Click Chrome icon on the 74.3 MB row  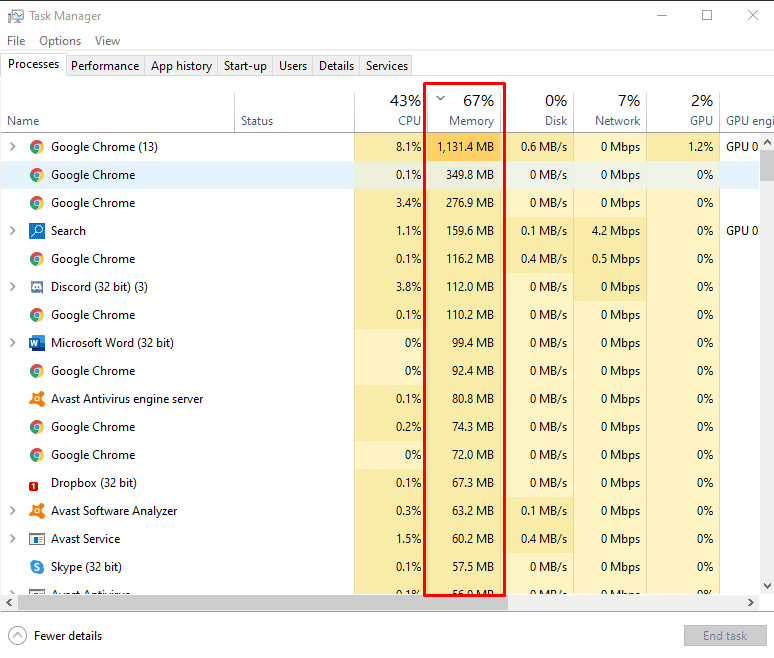(x=37, y=427)
